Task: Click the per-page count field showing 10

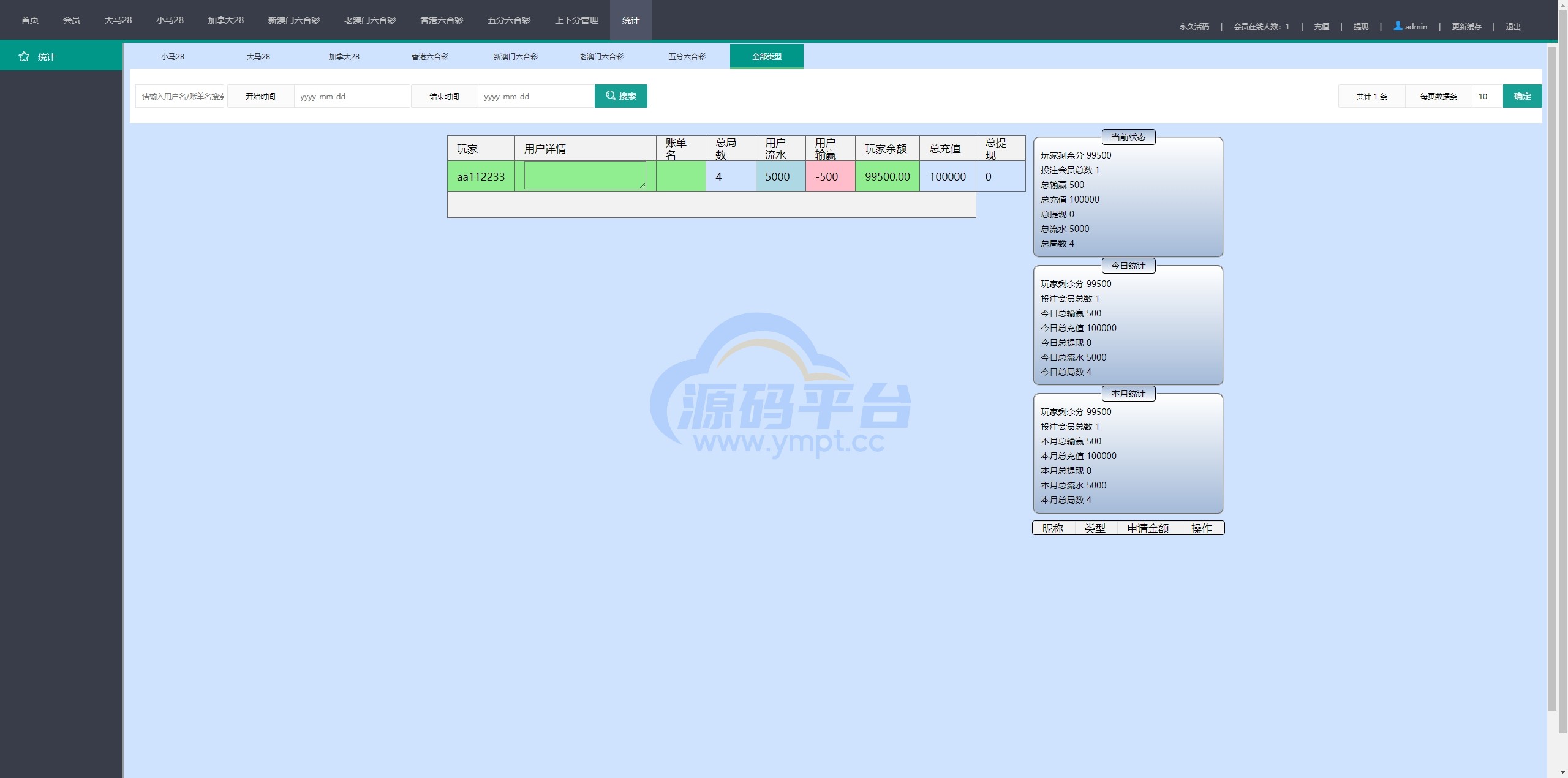Action: [x=1487, y=96]
